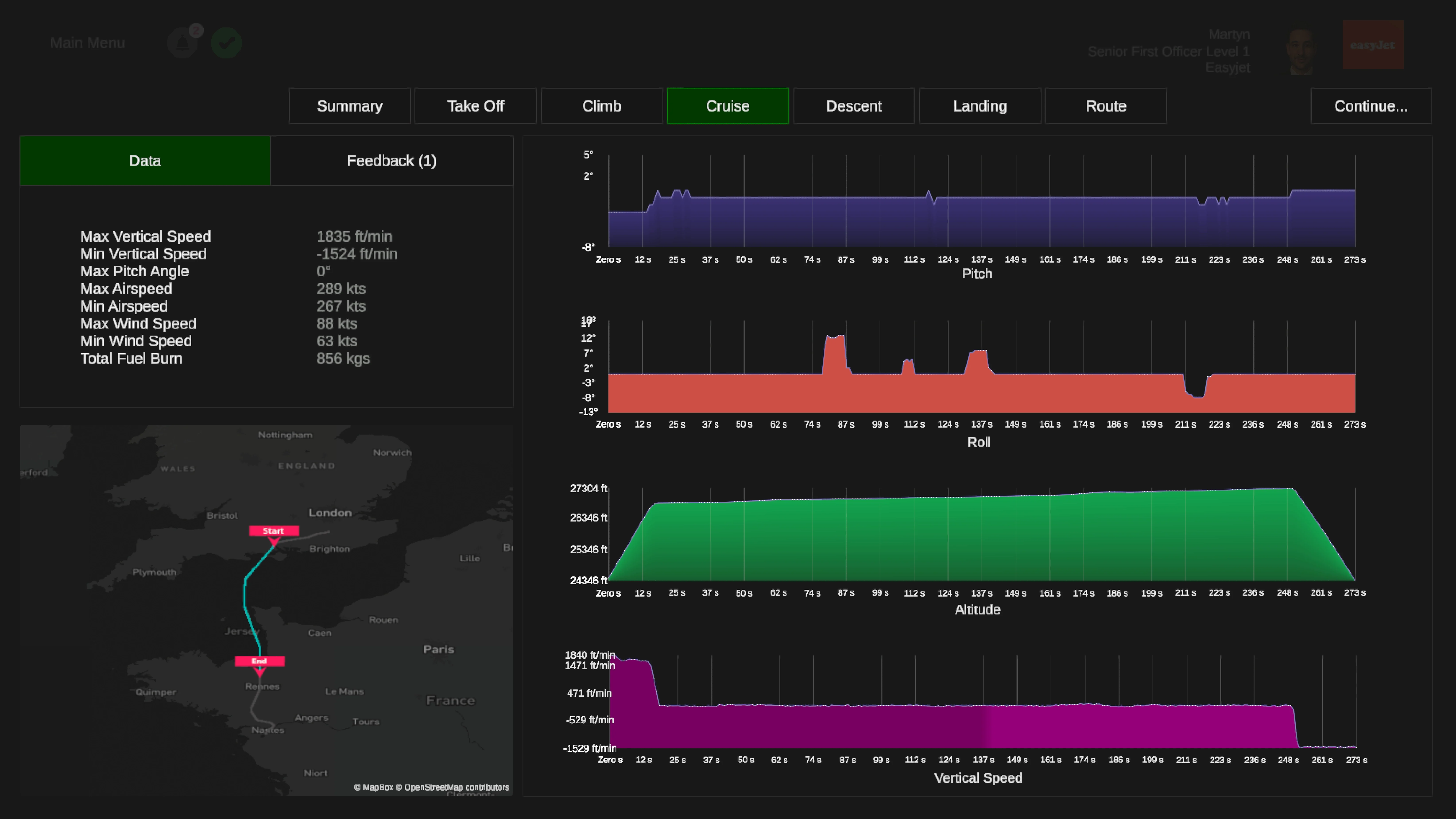Click the Altitude chart area

[982, 534]
